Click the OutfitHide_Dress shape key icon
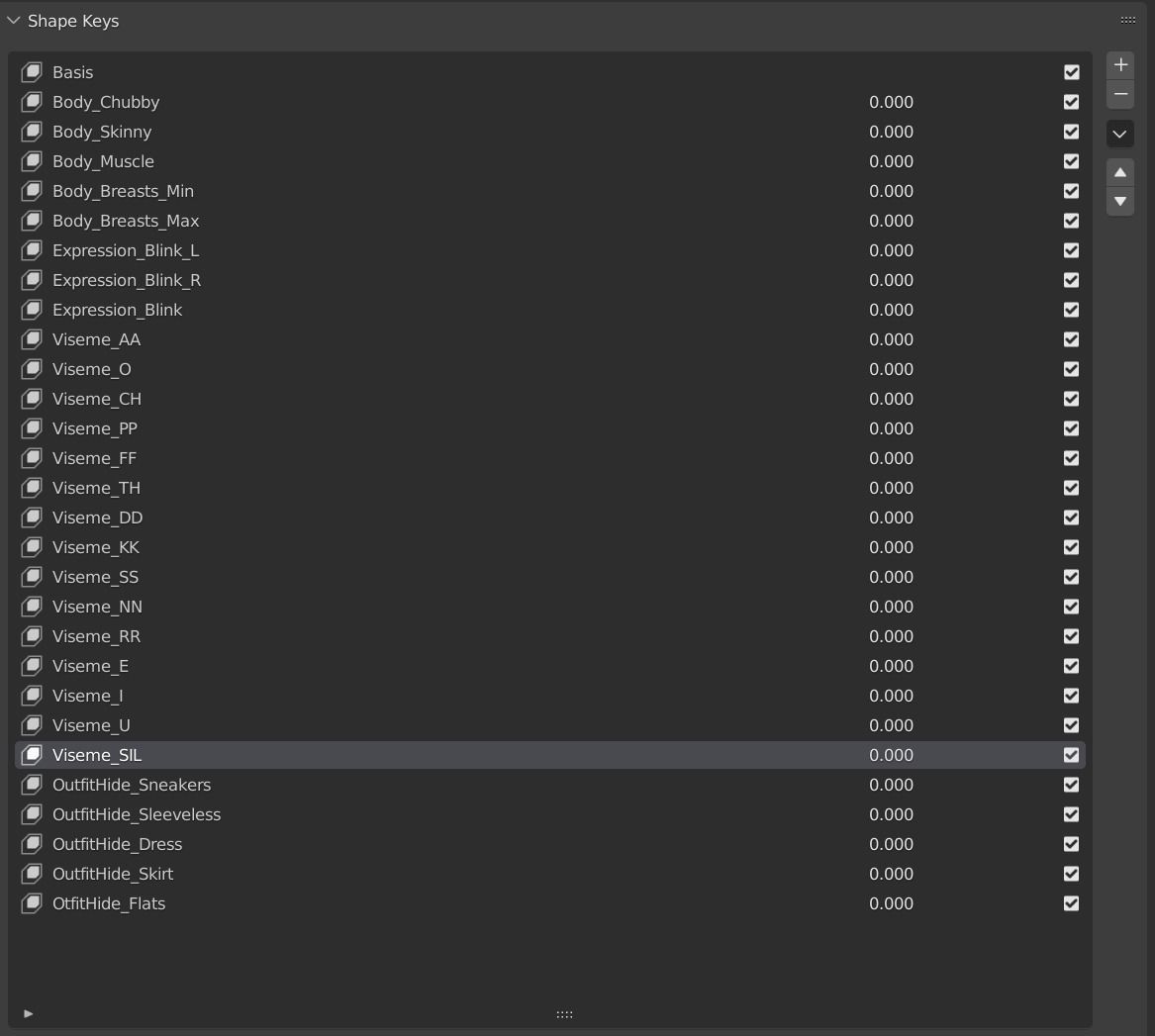The width and height of the screenshot is (1155, 1036). pos(32,844)
